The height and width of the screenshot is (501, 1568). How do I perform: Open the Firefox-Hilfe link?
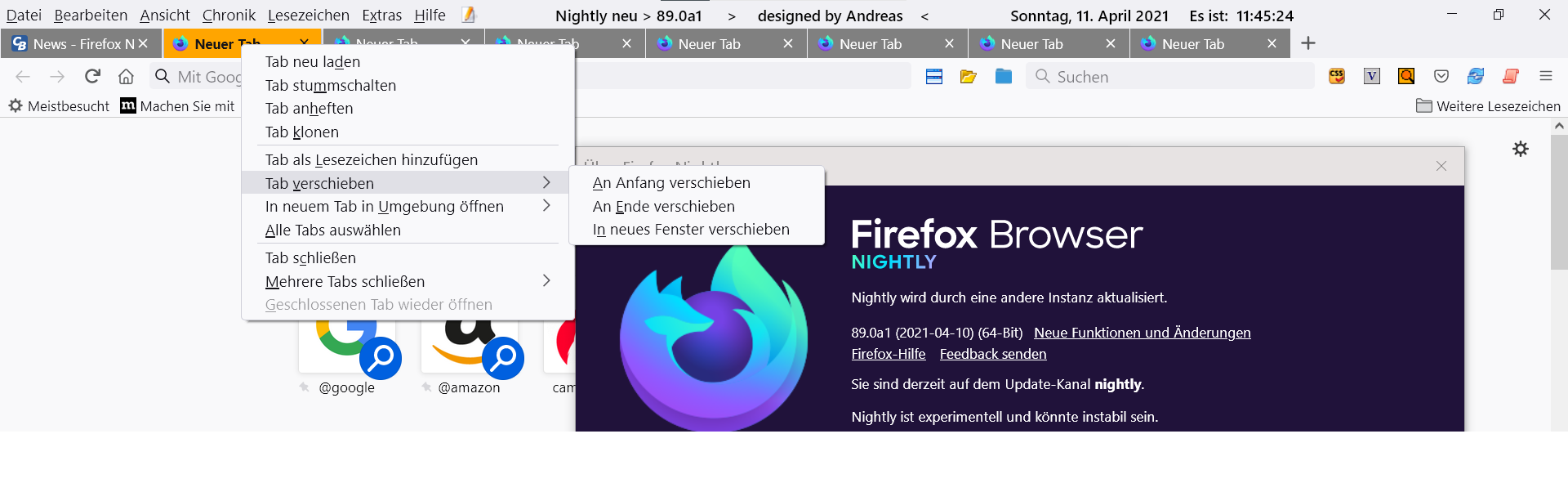tap(888, 354)
